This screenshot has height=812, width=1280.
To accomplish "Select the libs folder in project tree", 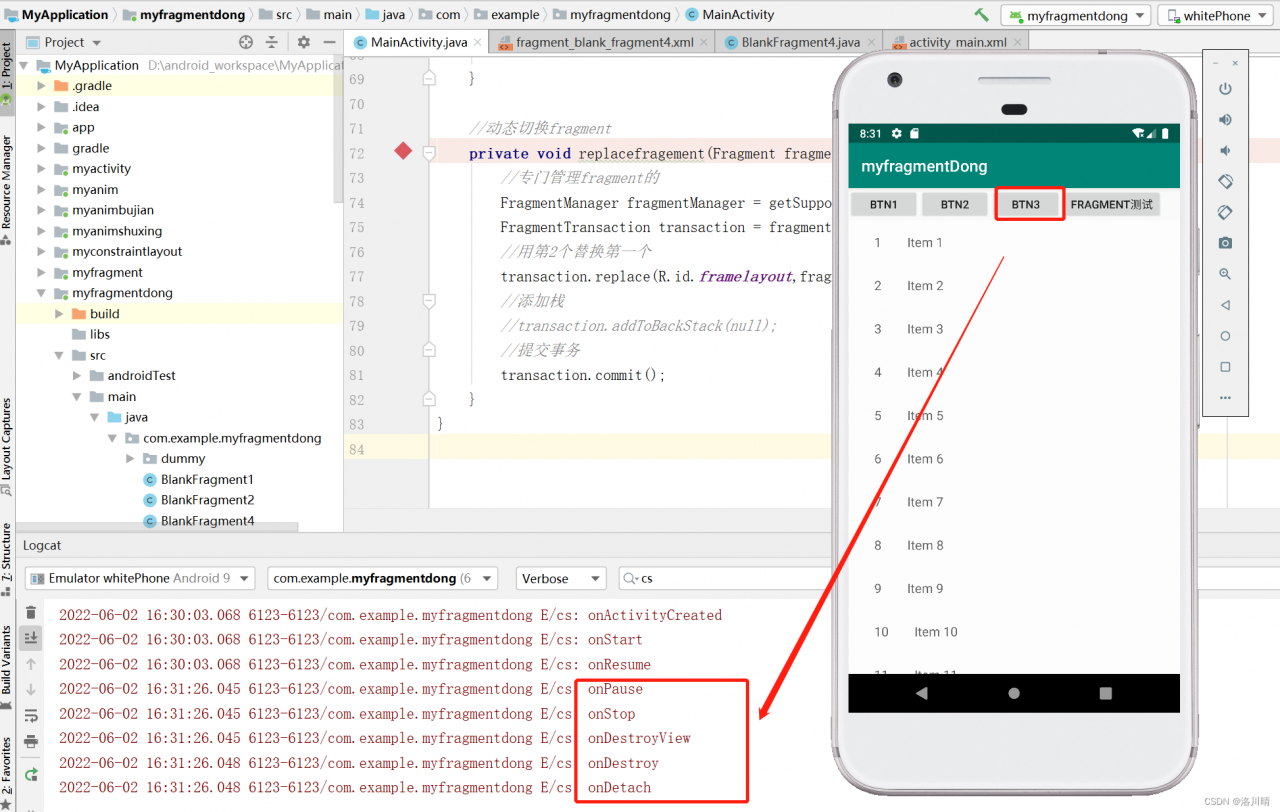I will [91, 334].
